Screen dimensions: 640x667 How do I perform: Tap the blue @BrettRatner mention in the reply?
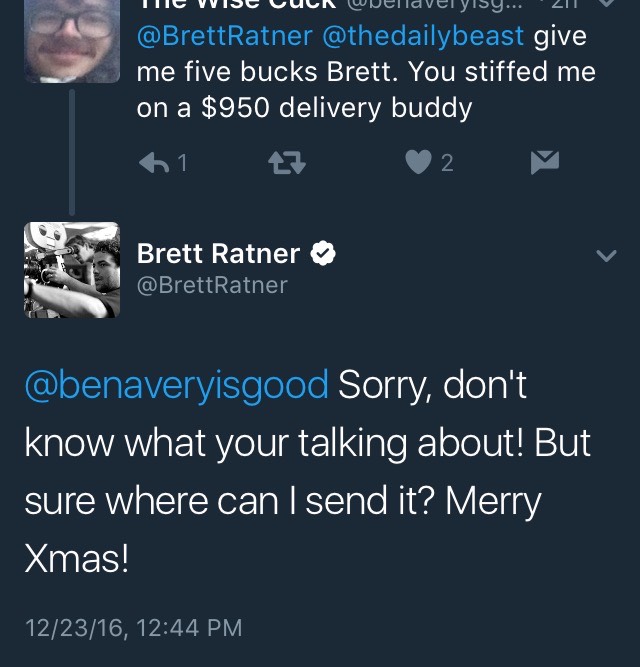click(222, 38)
